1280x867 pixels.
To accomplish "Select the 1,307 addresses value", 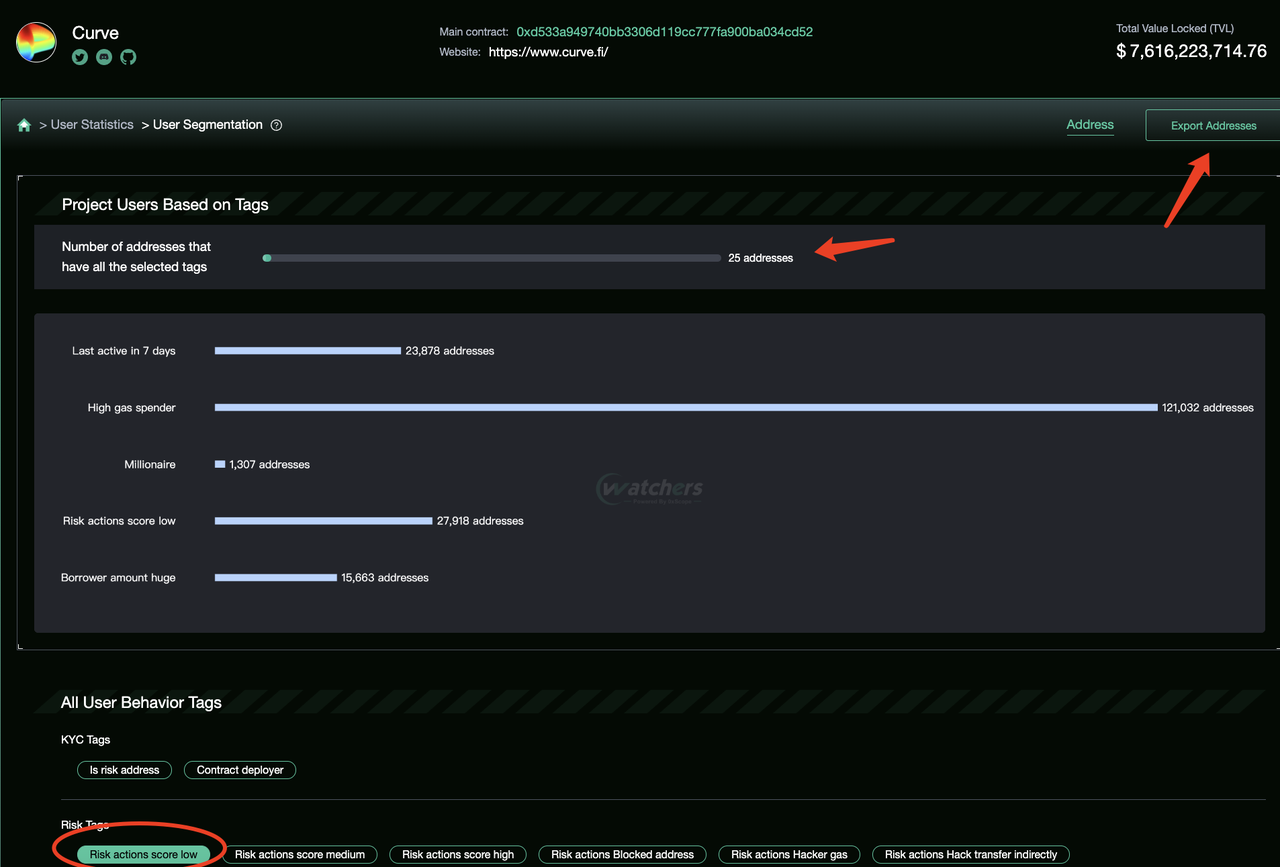I will 269,465.
